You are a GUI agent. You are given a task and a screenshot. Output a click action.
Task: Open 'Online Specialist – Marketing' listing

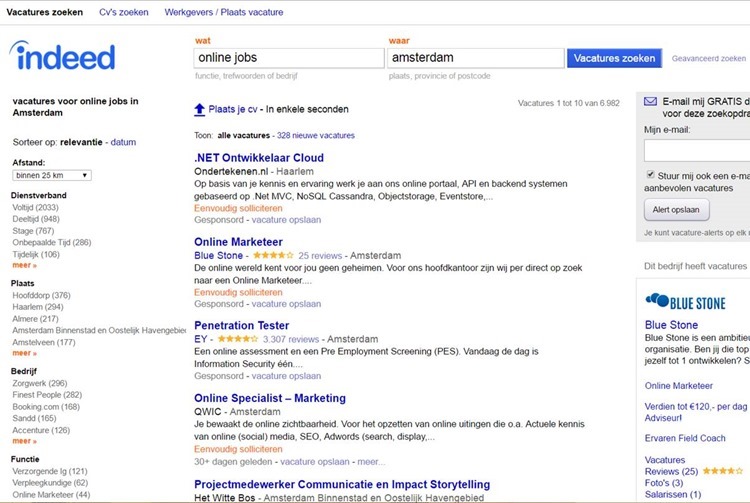tap(270, 398)
